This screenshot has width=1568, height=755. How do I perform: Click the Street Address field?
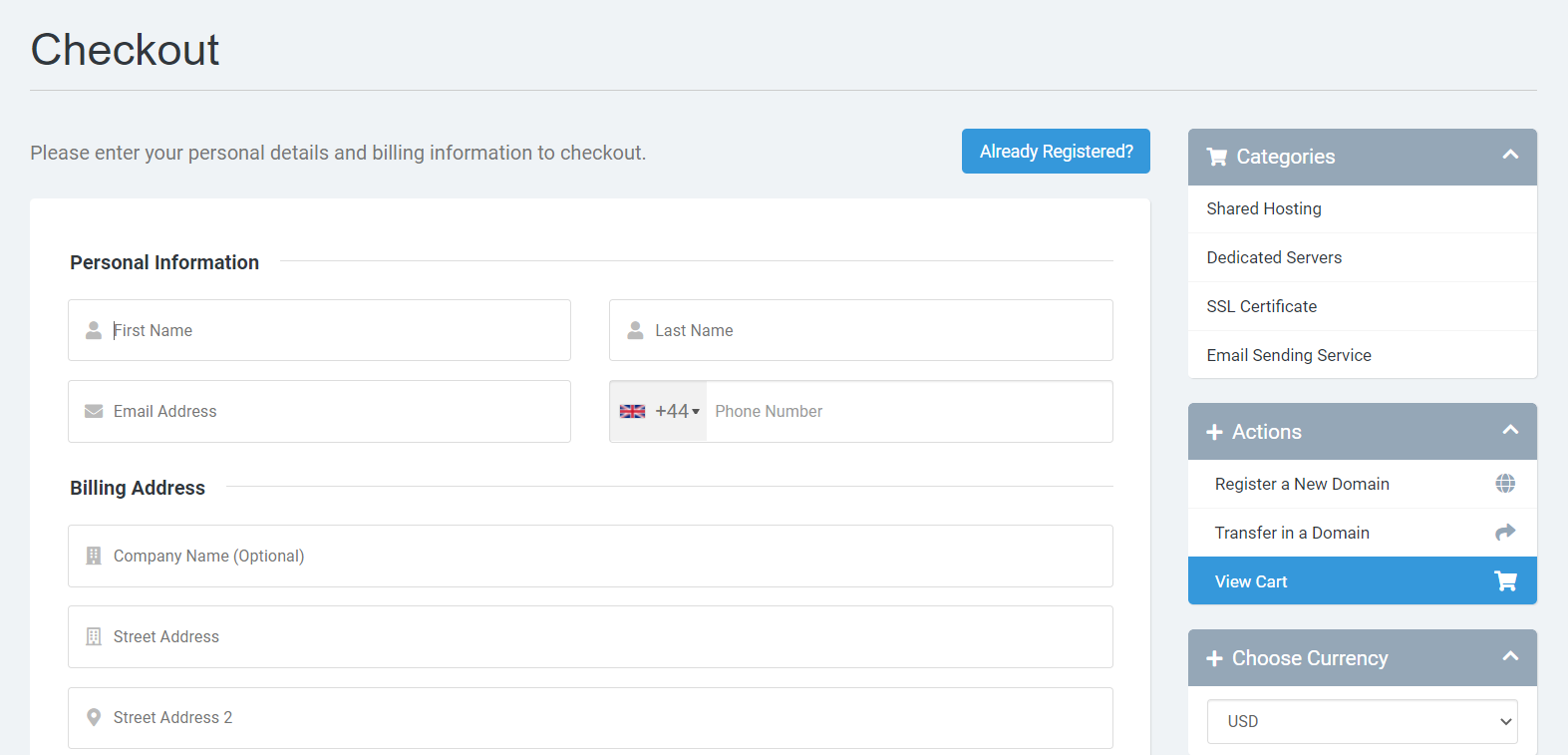tap(590, 636)
